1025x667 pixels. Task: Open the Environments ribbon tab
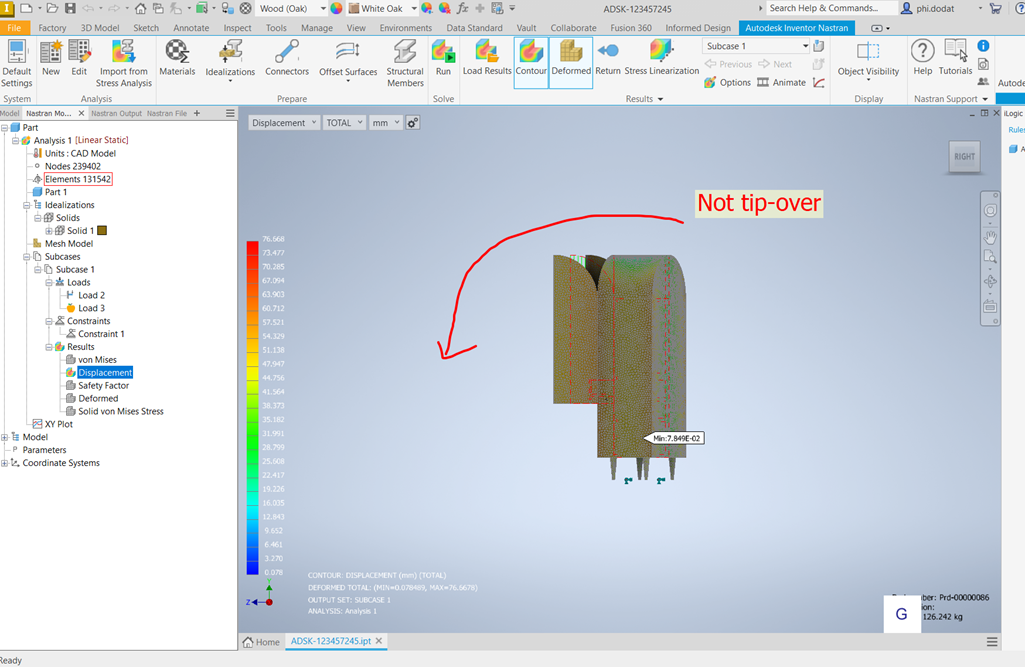(406, 27)
